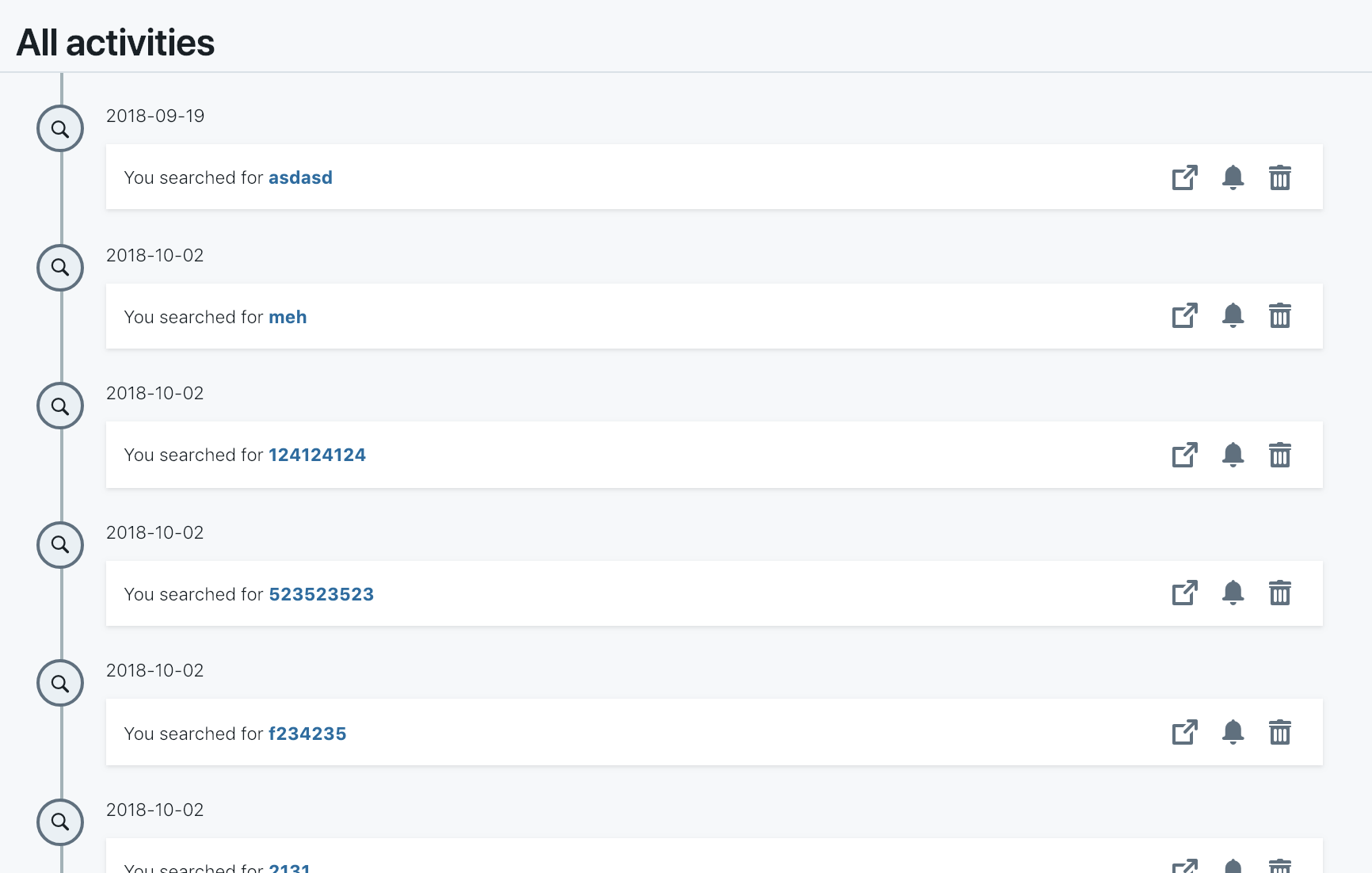Click the timeline magnifier beside the meh entry

pyautogui.click(x=60, y=267)
